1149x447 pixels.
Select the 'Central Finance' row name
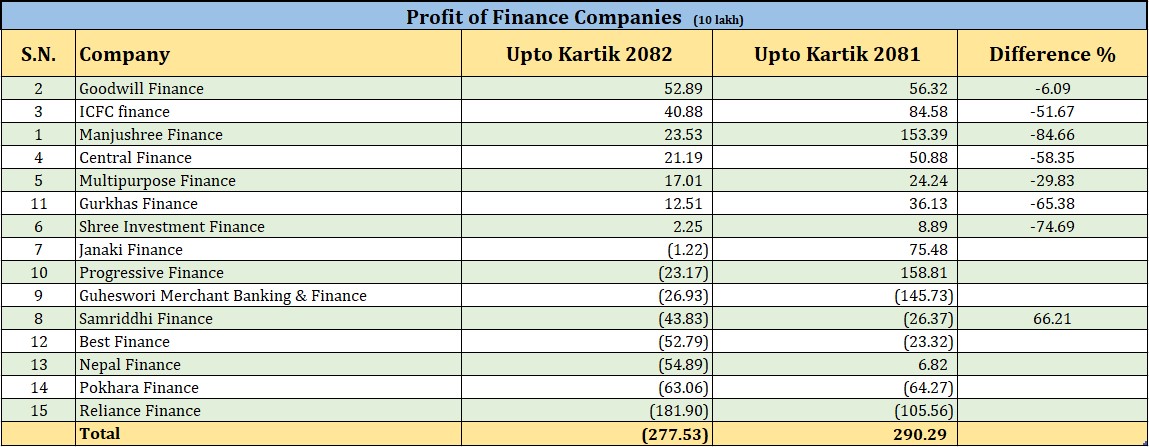pyautogui.click(x=135, y=158)
